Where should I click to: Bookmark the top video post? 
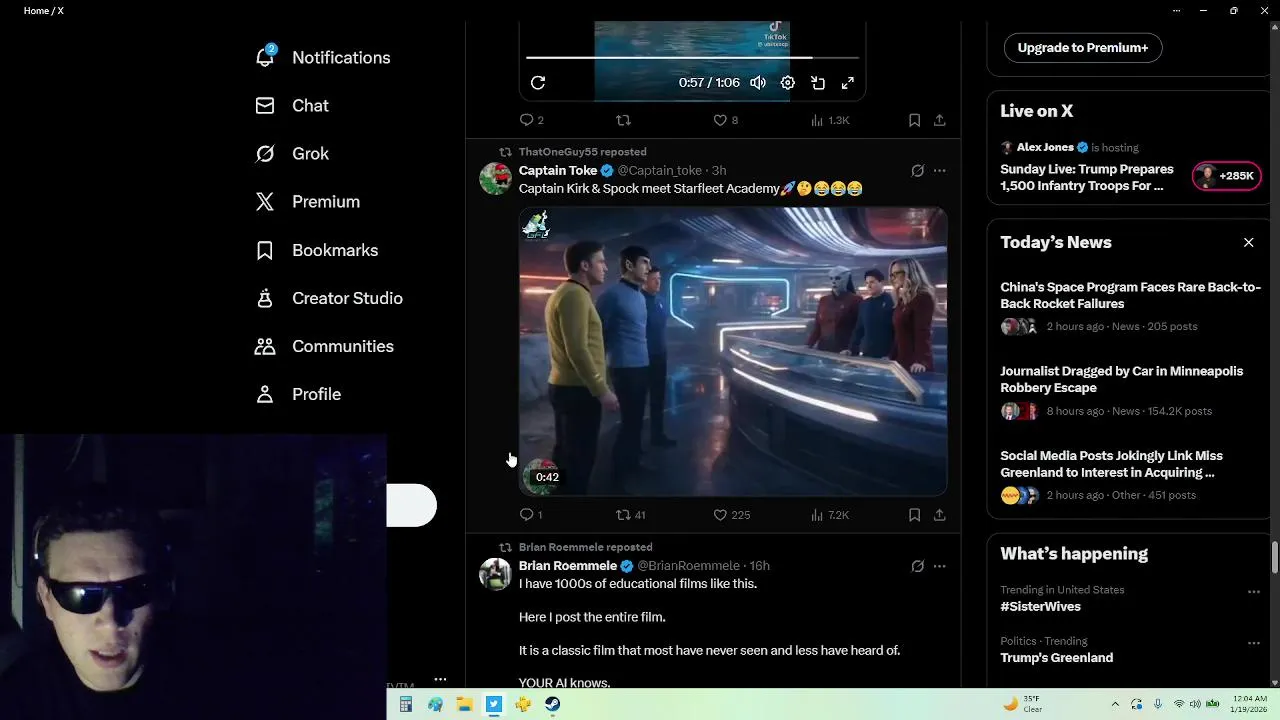[914, 120]
